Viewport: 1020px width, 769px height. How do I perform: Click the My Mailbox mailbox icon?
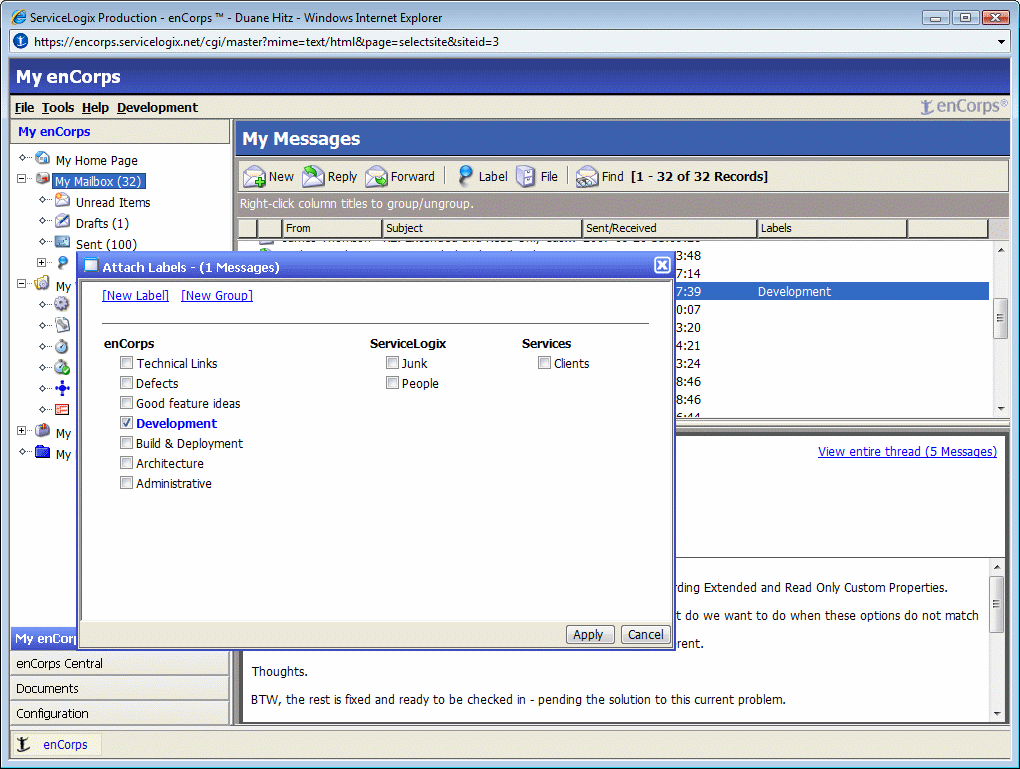(x=43, y=179)
